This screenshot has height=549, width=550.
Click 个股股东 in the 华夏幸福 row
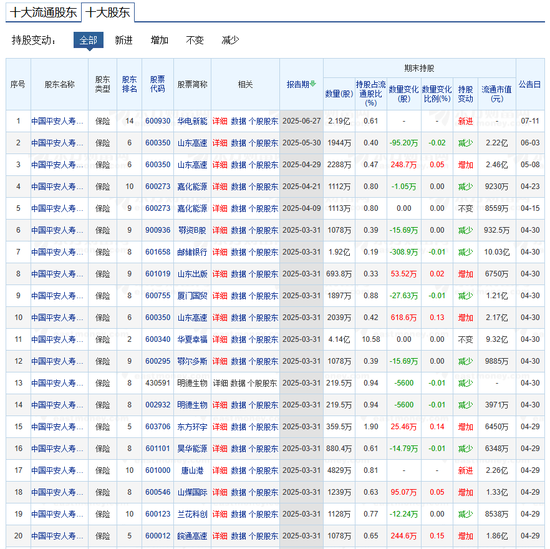263,339
